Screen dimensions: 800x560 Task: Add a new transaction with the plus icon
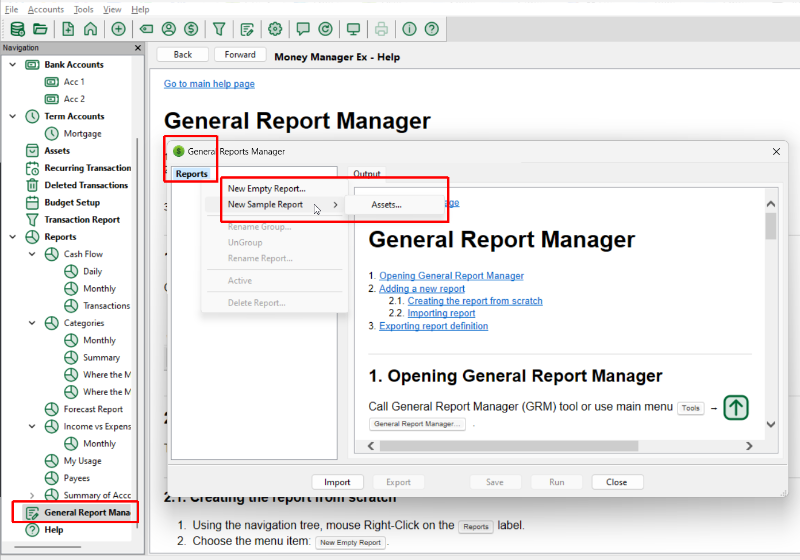(x=118, y=29)
